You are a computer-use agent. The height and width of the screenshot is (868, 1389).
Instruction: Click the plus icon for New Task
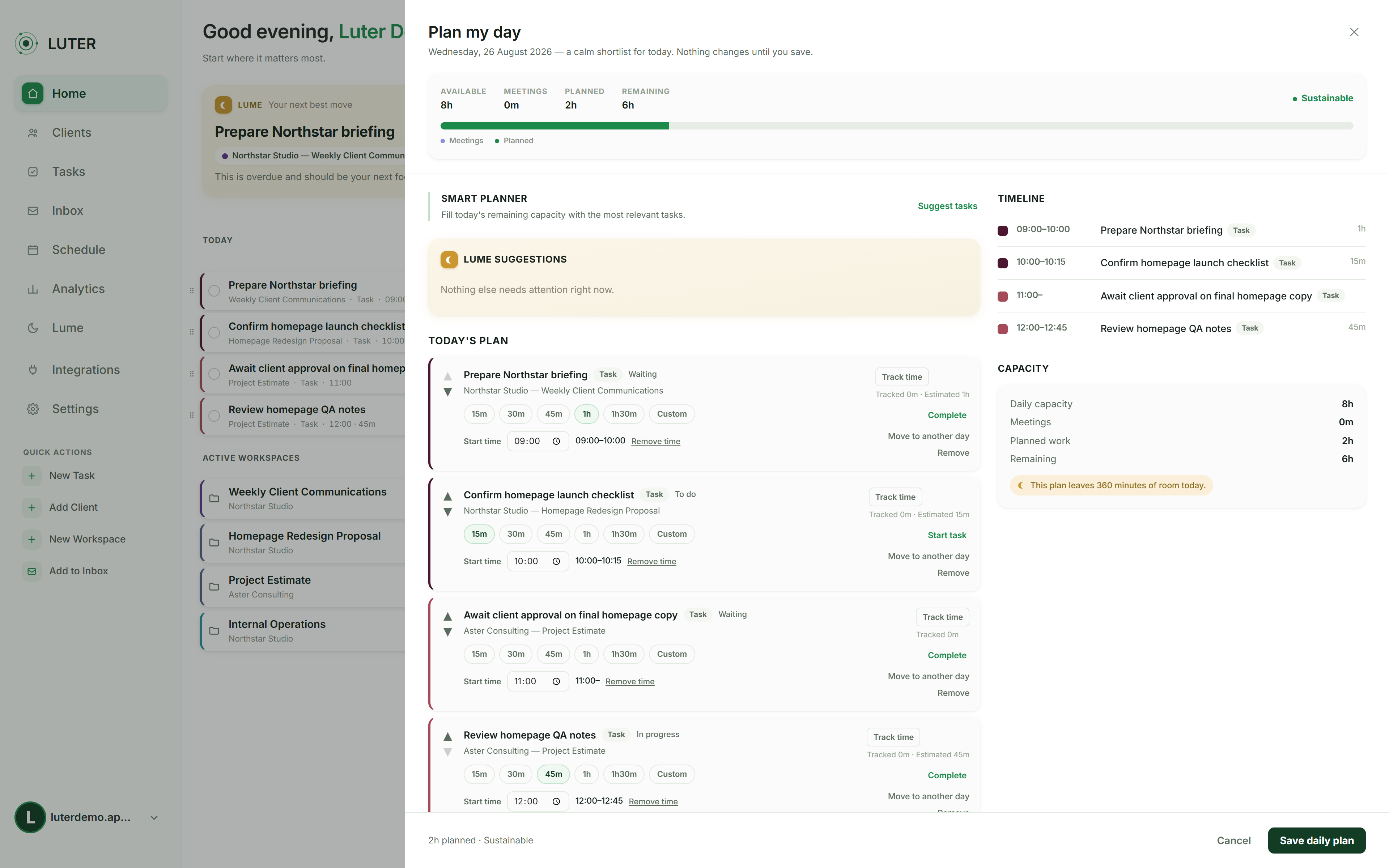click(31, 475)
